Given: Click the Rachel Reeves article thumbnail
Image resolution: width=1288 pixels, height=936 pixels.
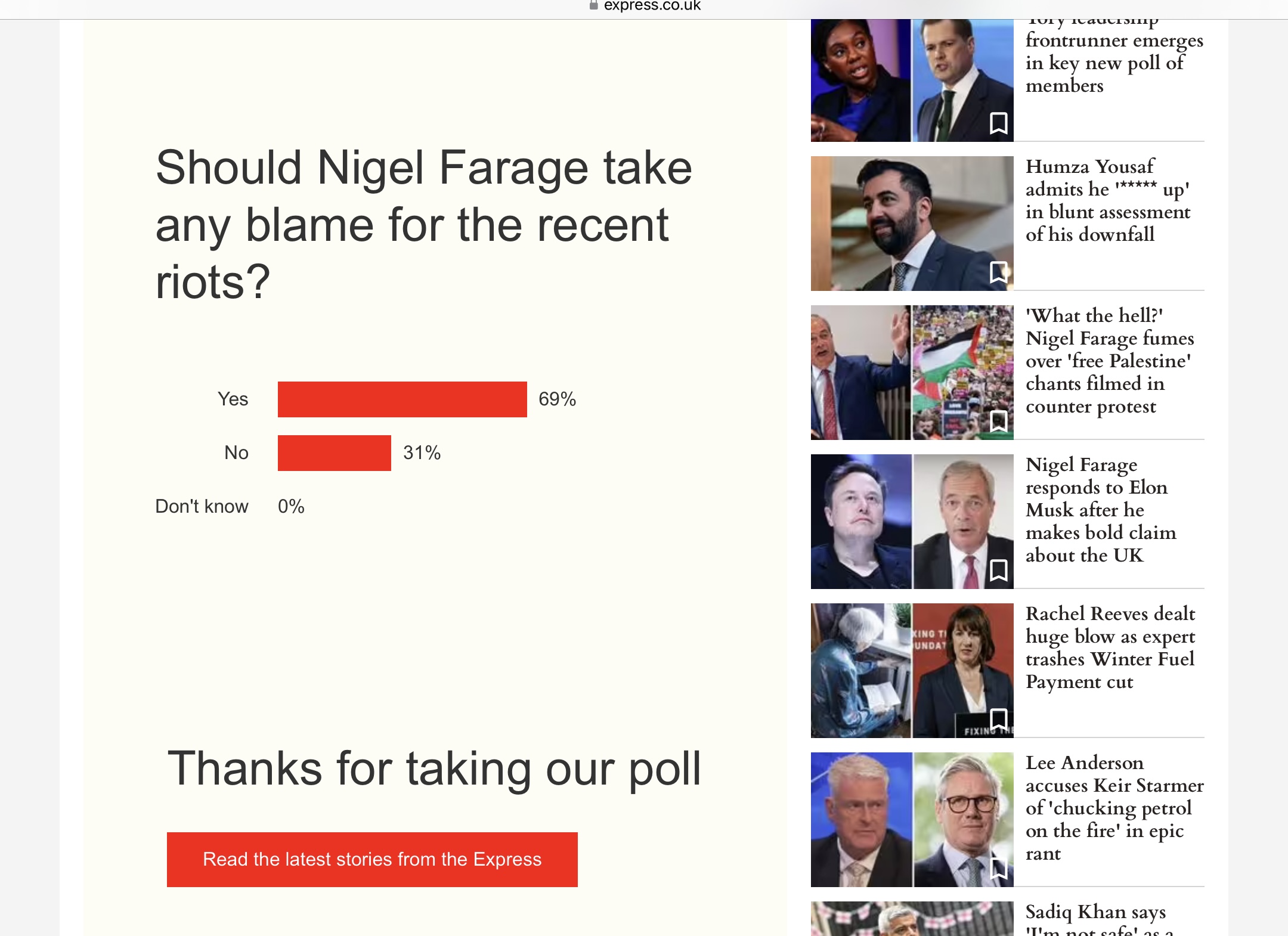Looking at the screenshot, I should pos(912,671).
